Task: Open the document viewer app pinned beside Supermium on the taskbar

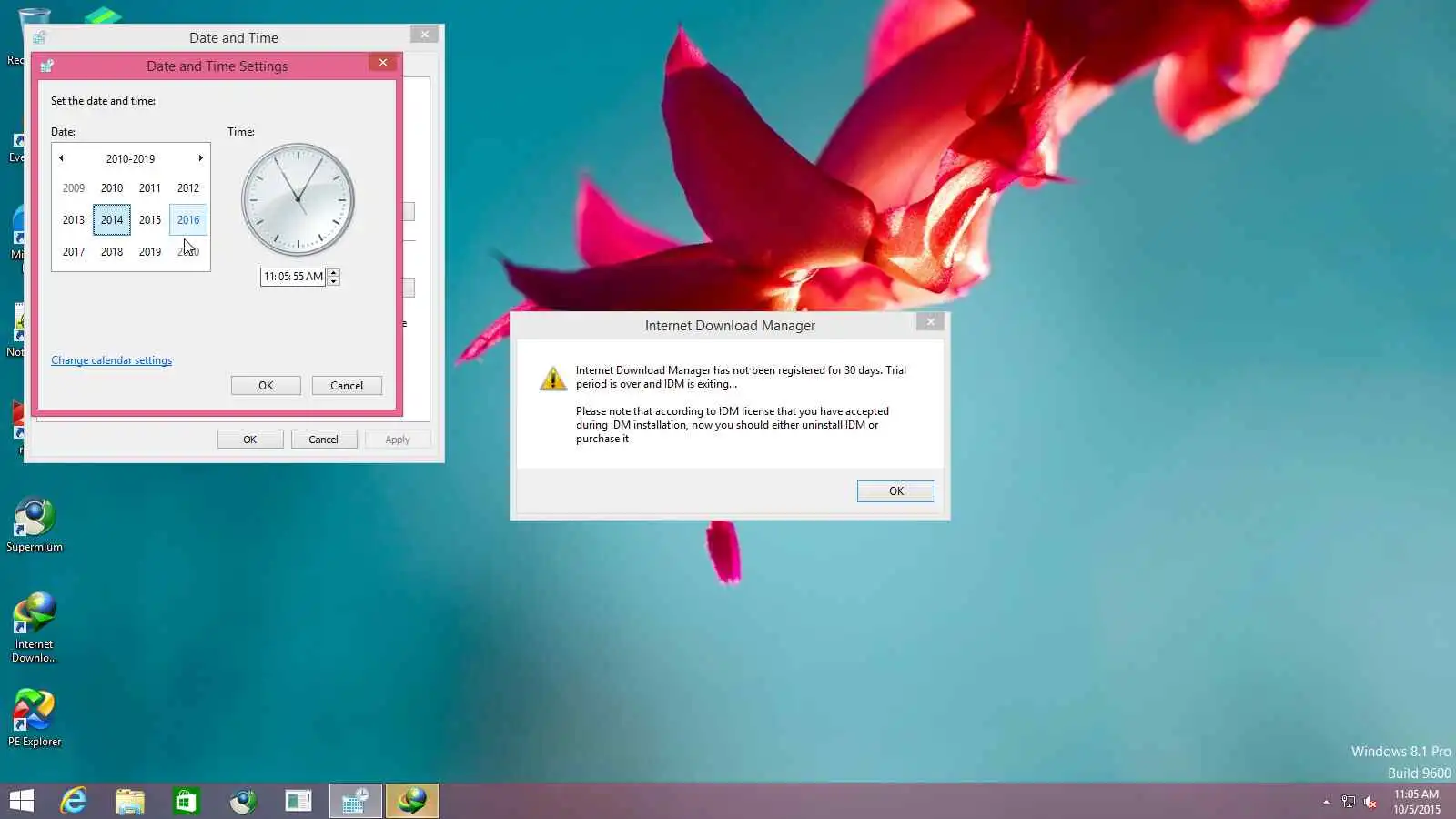Action: point(298,801)
